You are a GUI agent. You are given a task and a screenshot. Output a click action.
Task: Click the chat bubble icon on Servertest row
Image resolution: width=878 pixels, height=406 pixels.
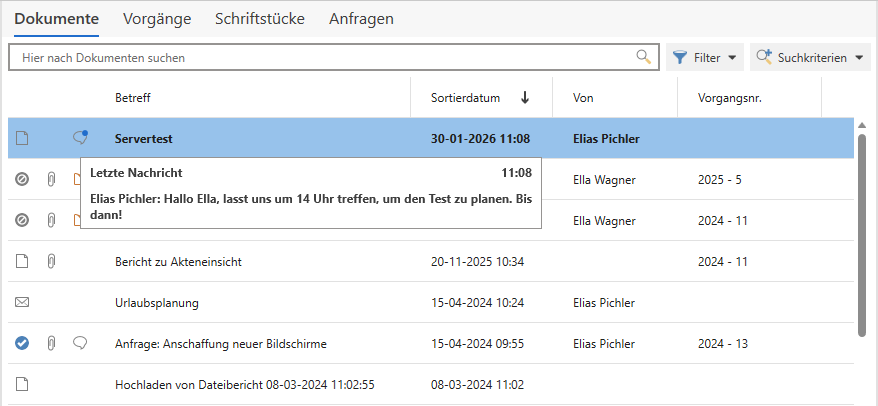(80, 138)
